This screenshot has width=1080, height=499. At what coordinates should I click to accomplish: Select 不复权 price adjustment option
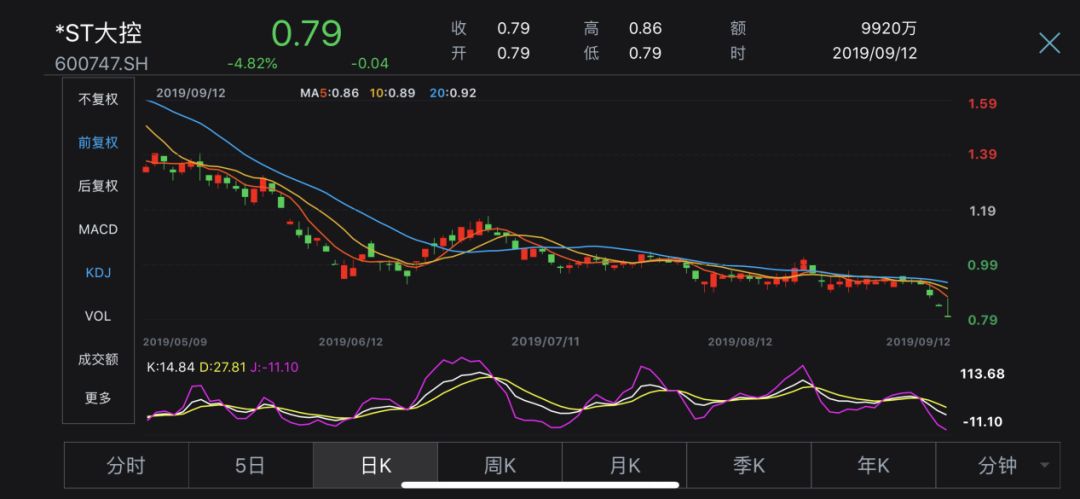pyautogui.click(x=98, y=99)
